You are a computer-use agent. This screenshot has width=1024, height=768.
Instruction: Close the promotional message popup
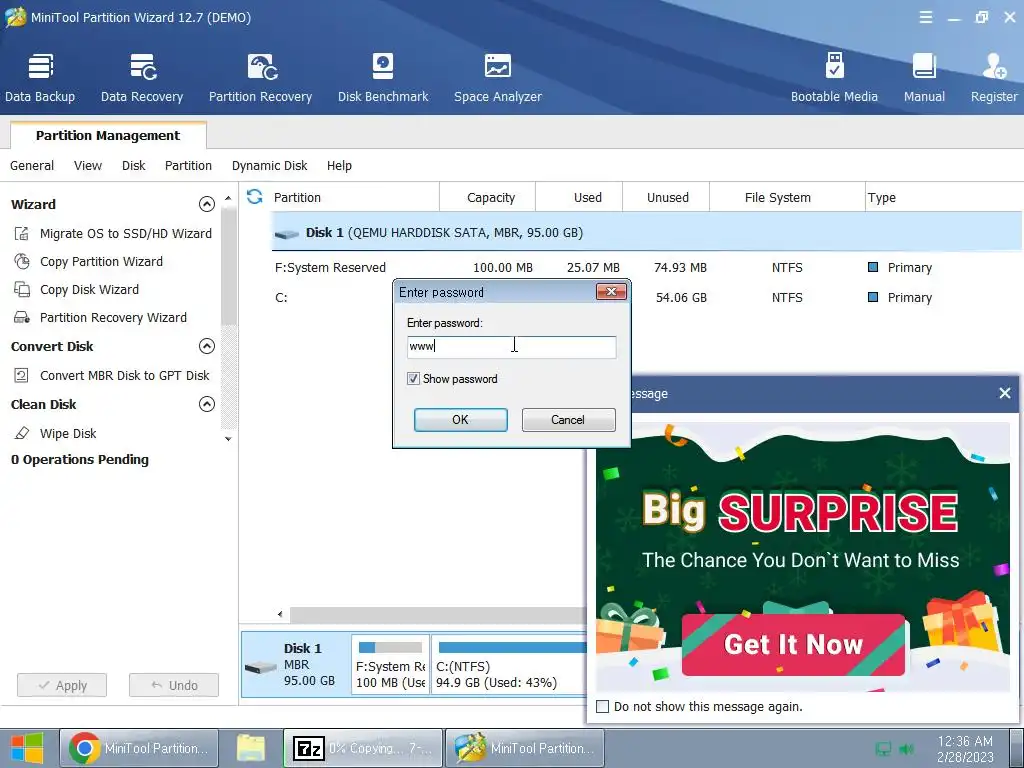point(1004,393)
